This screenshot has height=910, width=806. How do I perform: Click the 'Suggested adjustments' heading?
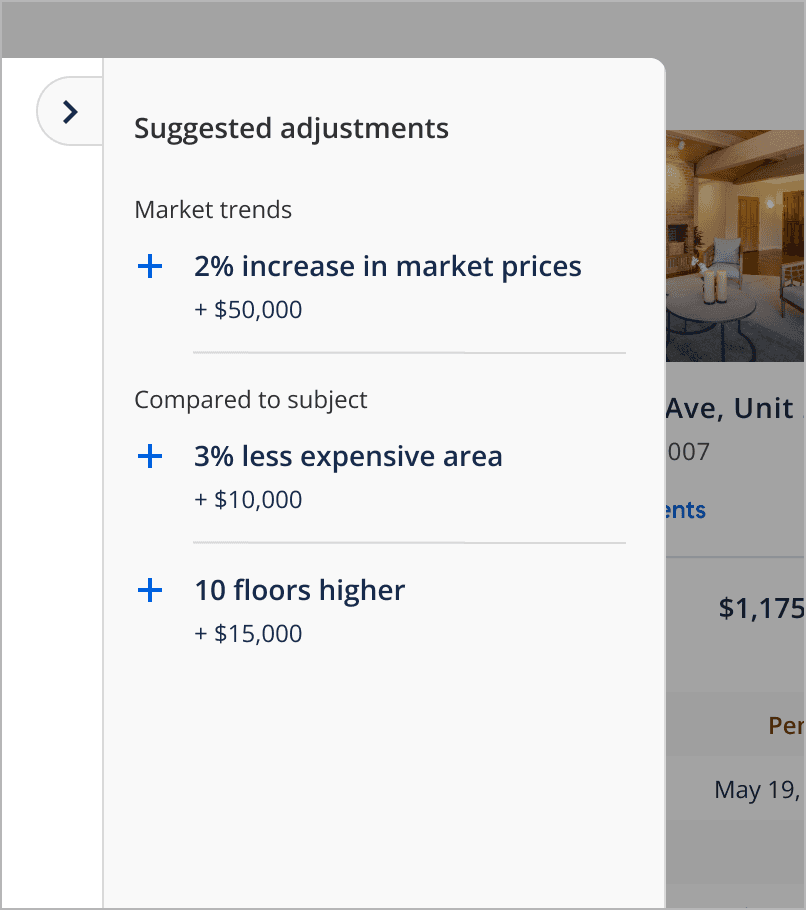[291, 129]
